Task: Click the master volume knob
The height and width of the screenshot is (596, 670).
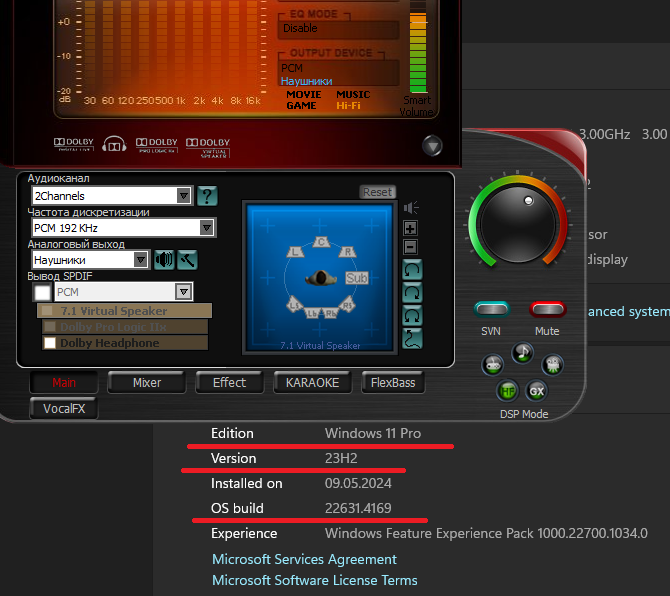Action: click(x=518, y=225)
